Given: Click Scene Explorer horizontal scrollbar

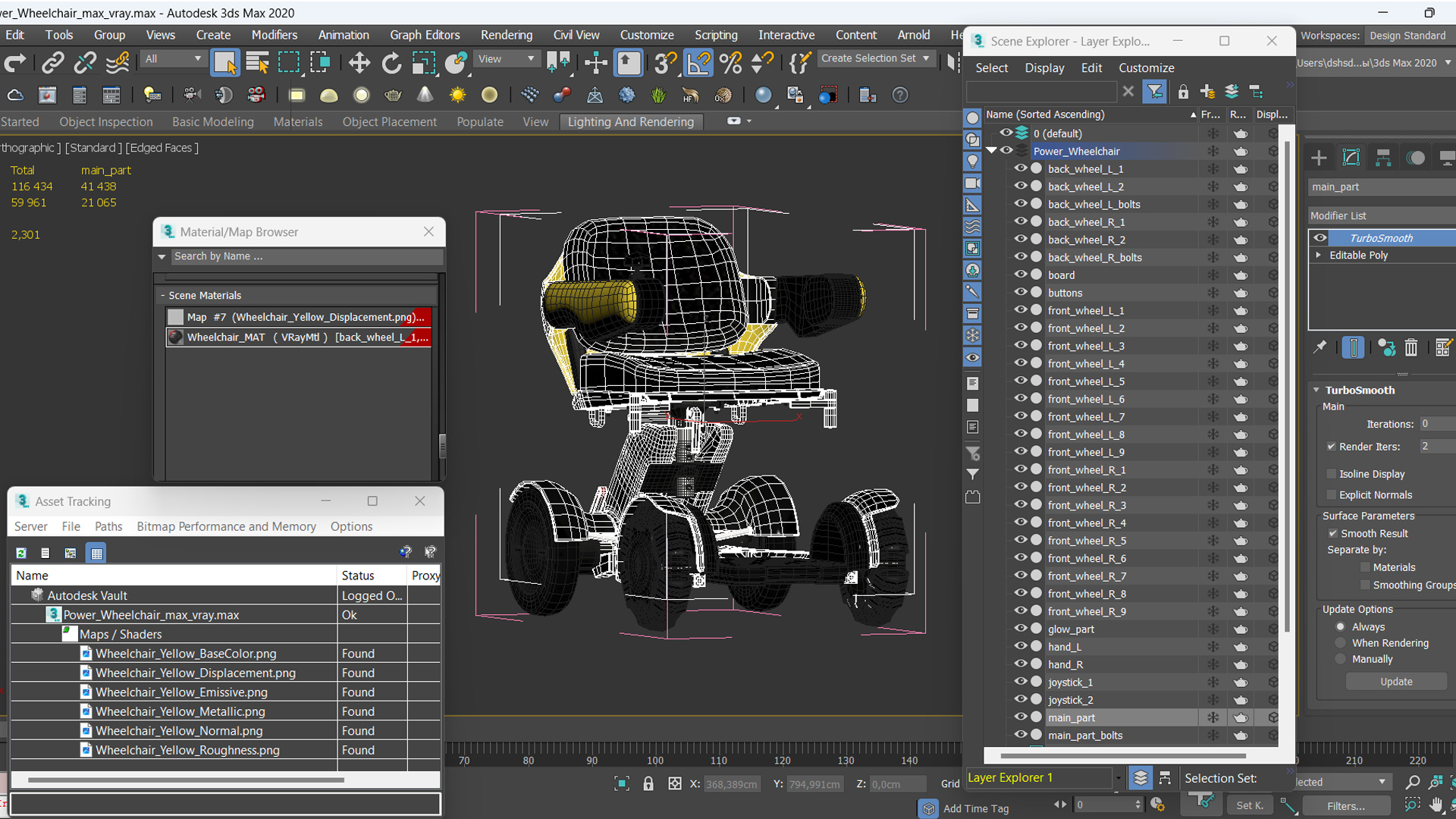Looking at the screenshot, I should (1122, 756).
